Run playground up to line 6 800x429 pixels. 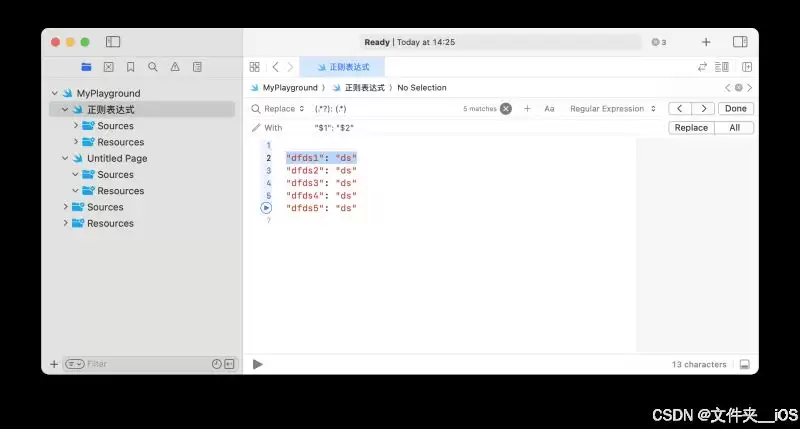coord(266,208)
